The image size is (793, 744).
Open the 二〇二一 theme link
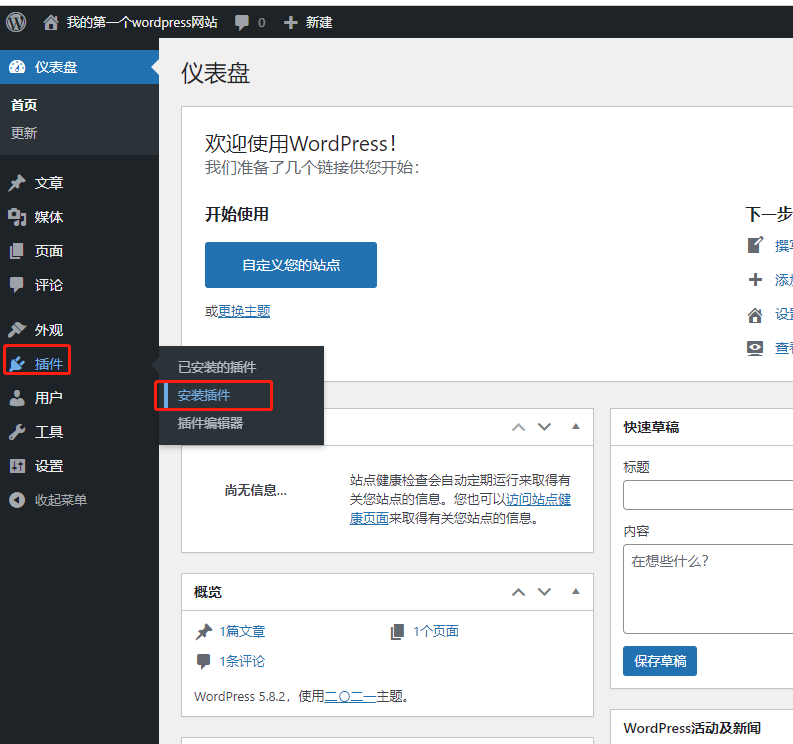350,696
